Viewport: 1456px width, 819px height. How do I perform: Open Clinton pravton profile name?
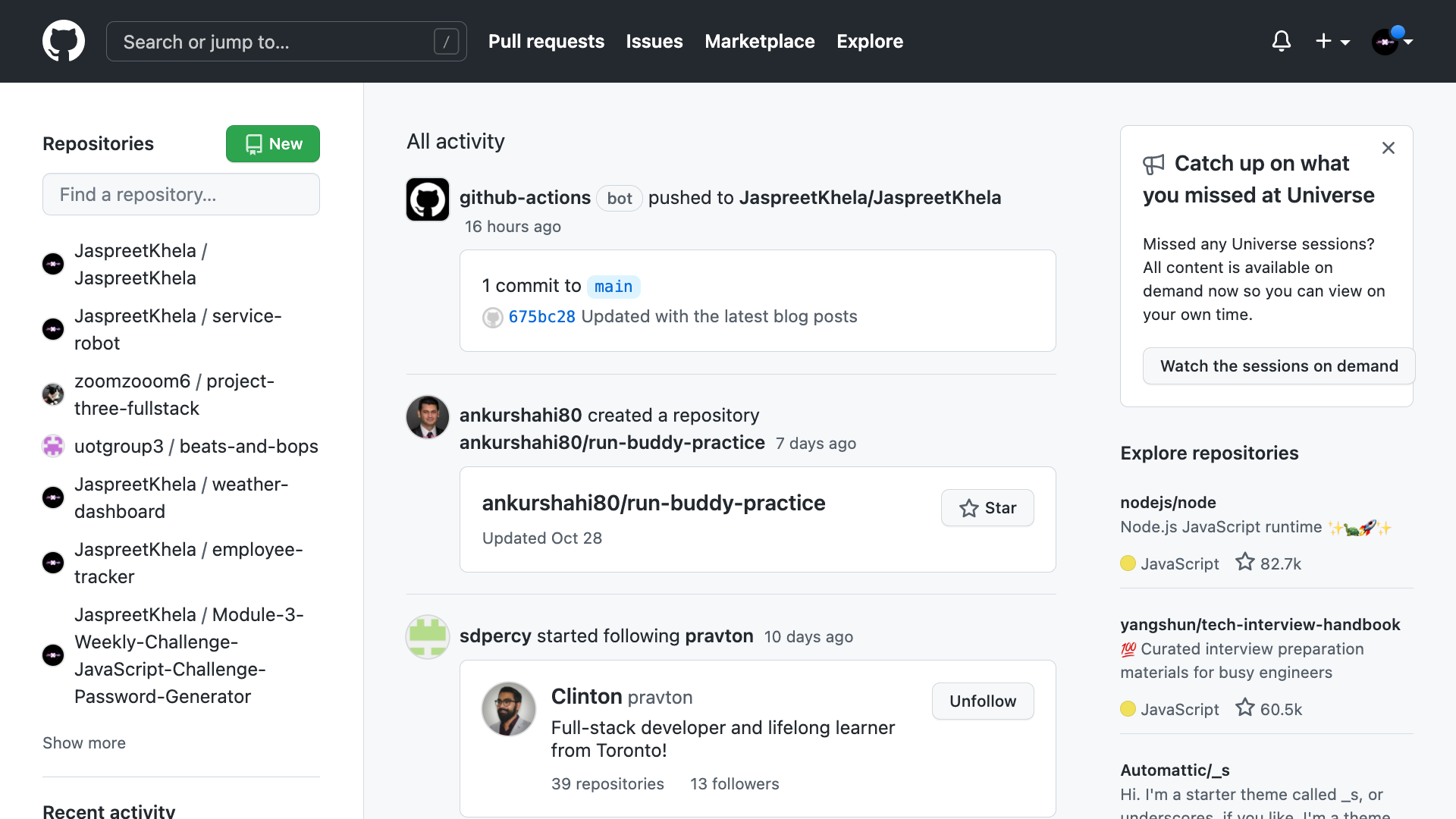pos(622,697)
